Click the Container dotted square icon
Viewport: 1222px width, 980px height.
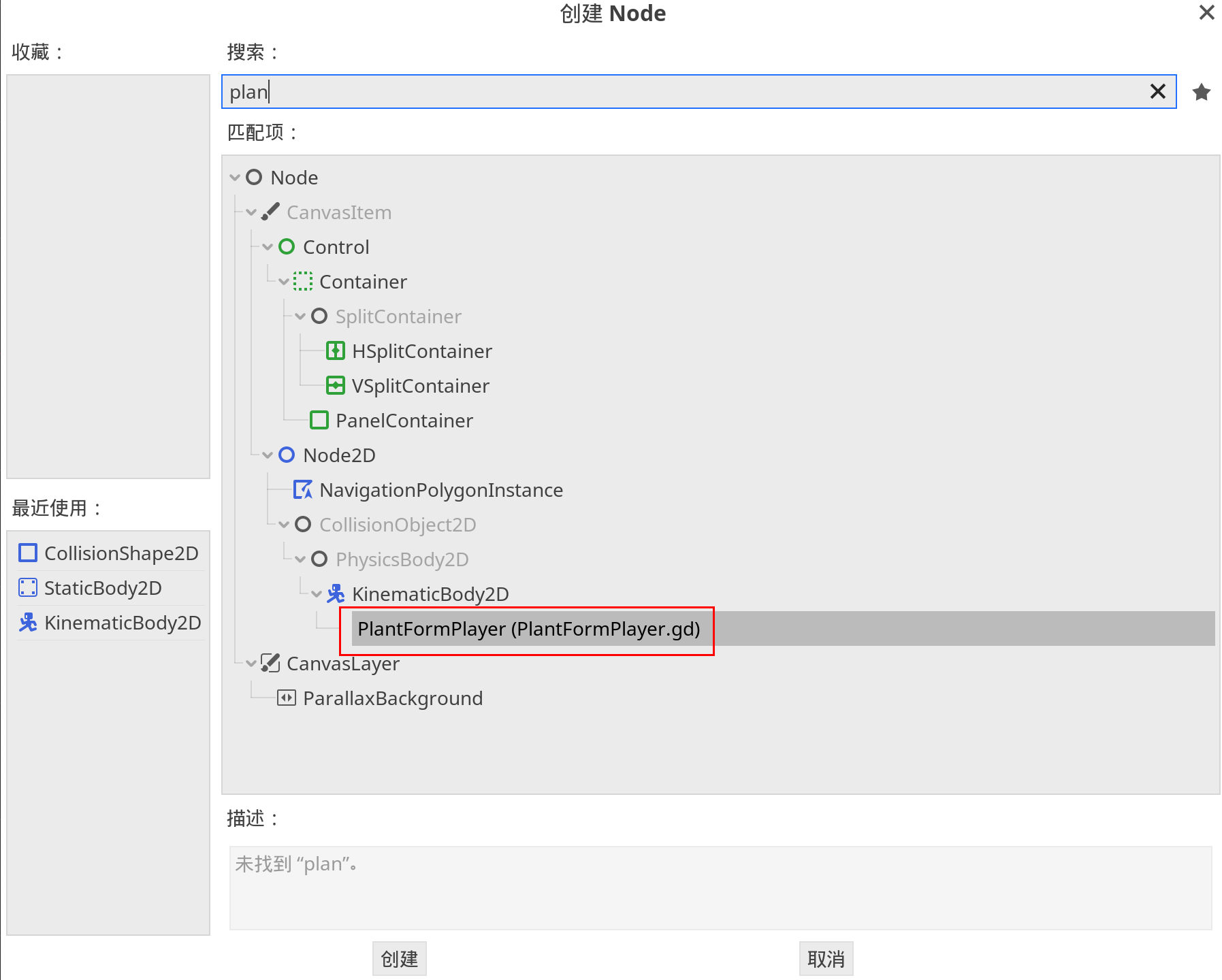click(303, 281)
